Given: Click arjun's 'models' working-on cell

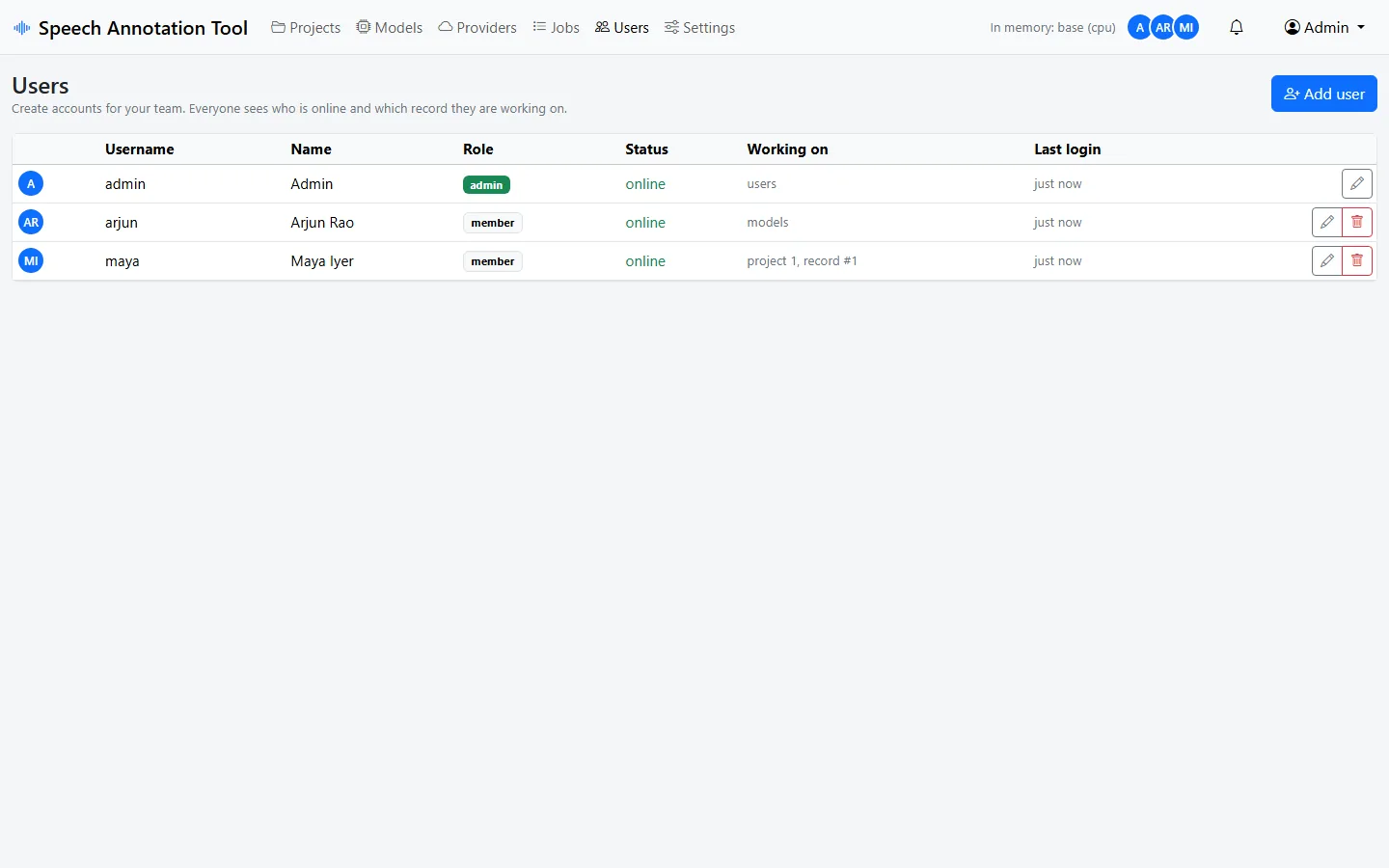Looking at the screenshot, I should point(768,223).
